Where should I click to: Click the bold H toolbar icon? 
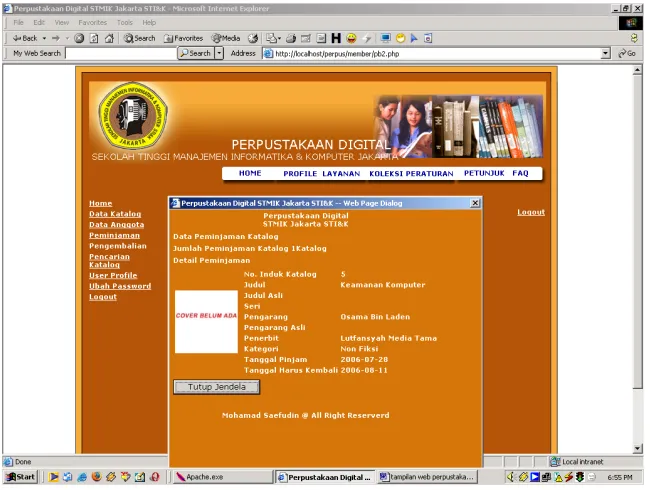coord(336,39)
